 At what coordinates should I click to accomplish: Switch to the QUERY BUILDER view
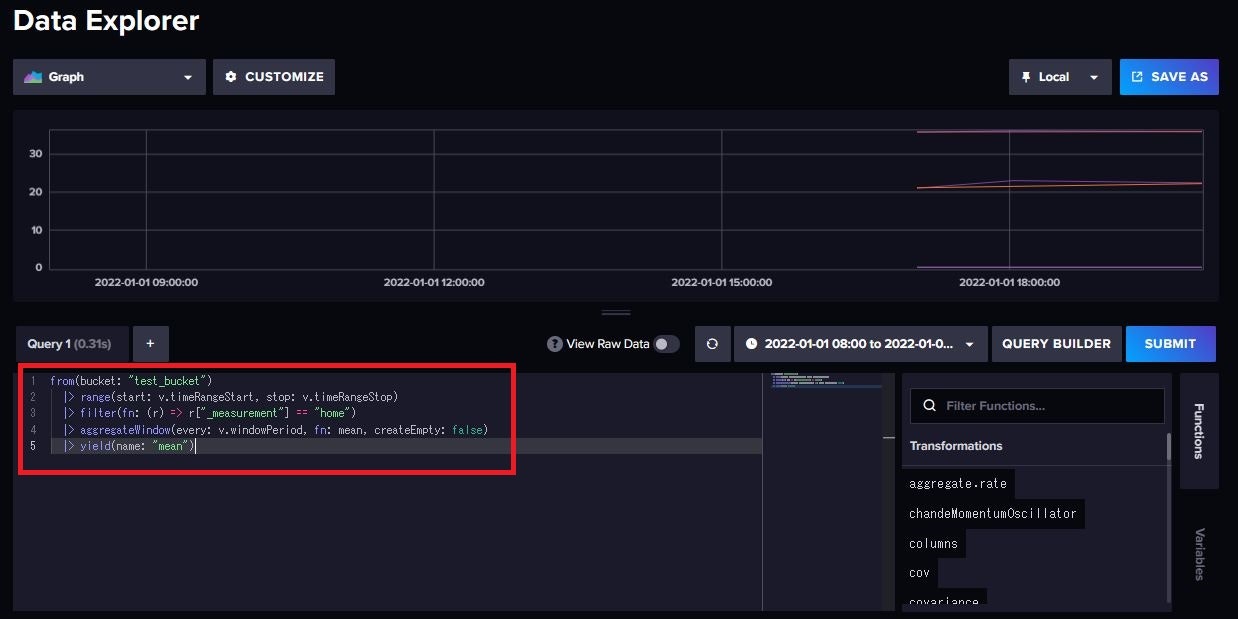[x=1056, y=343]
